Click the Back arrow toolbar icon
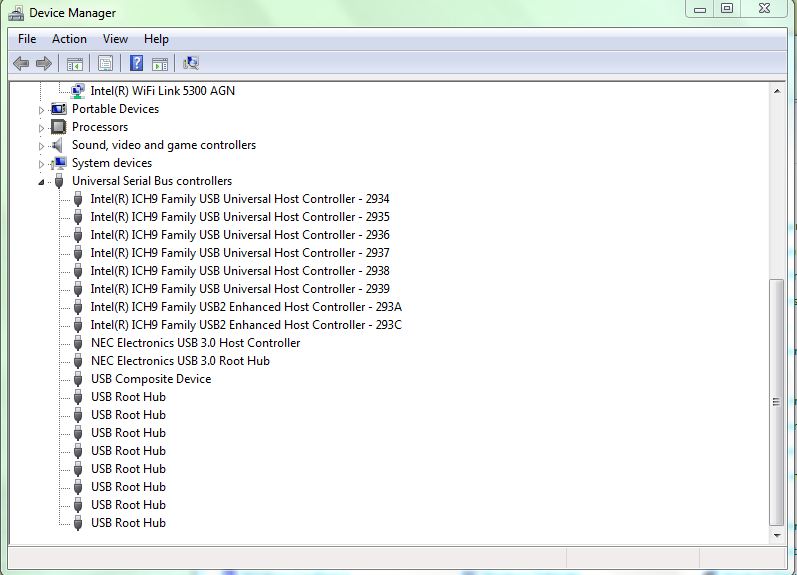Image resolution: width=797 pixels, height=575 pixels. point(21,64)
